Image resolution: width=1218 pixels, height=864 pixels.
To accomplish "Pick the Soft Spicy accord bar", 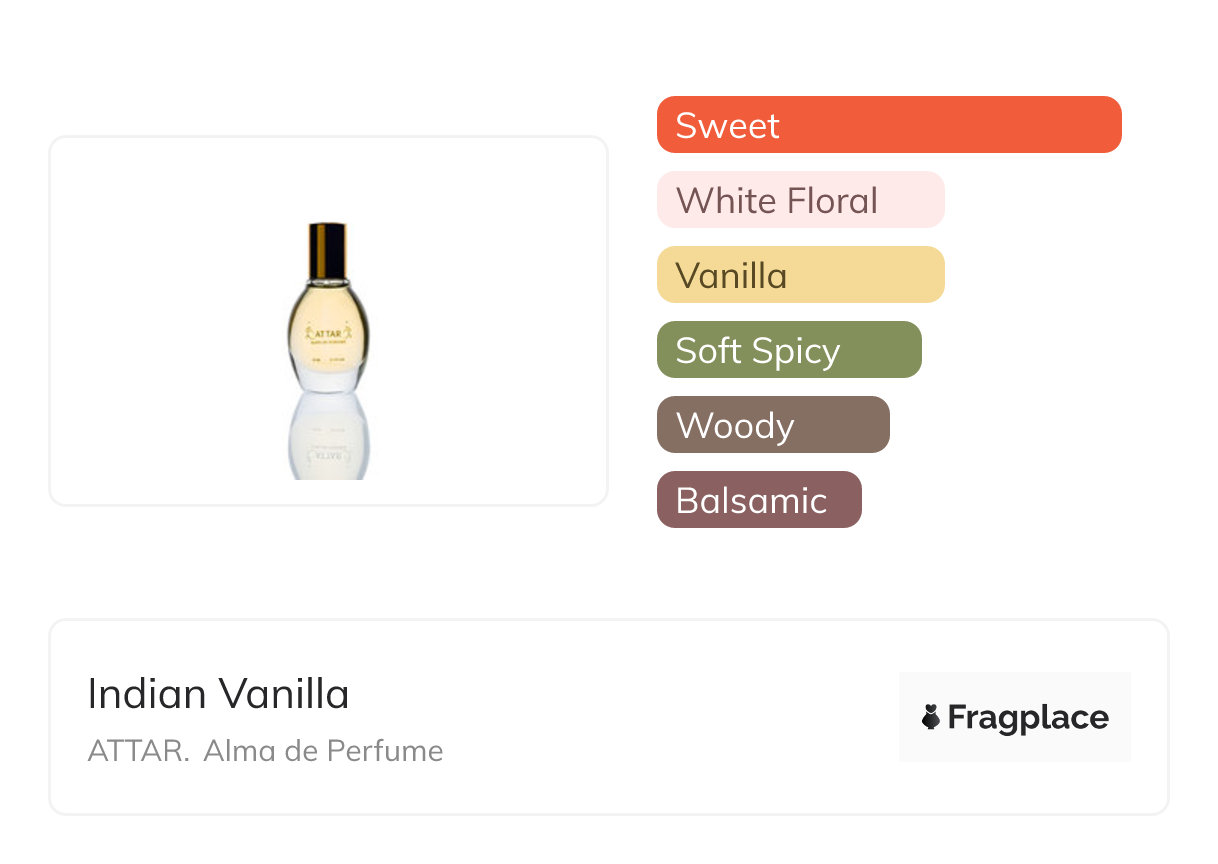I will (788, 350).
